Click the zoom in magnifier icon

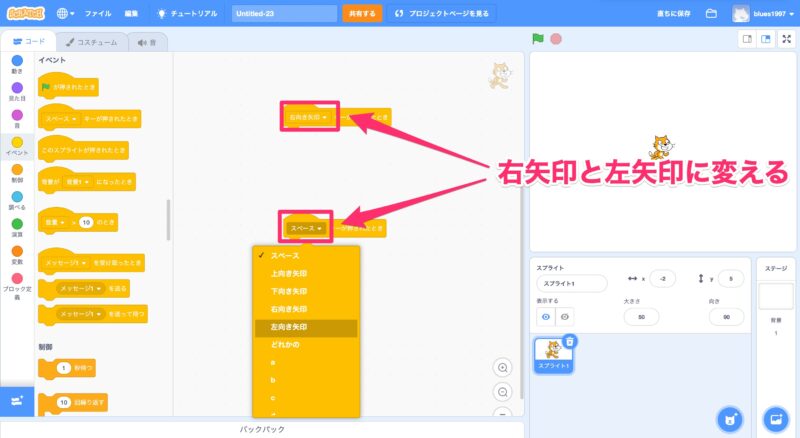pyautogui.click(x=503, y=367)
